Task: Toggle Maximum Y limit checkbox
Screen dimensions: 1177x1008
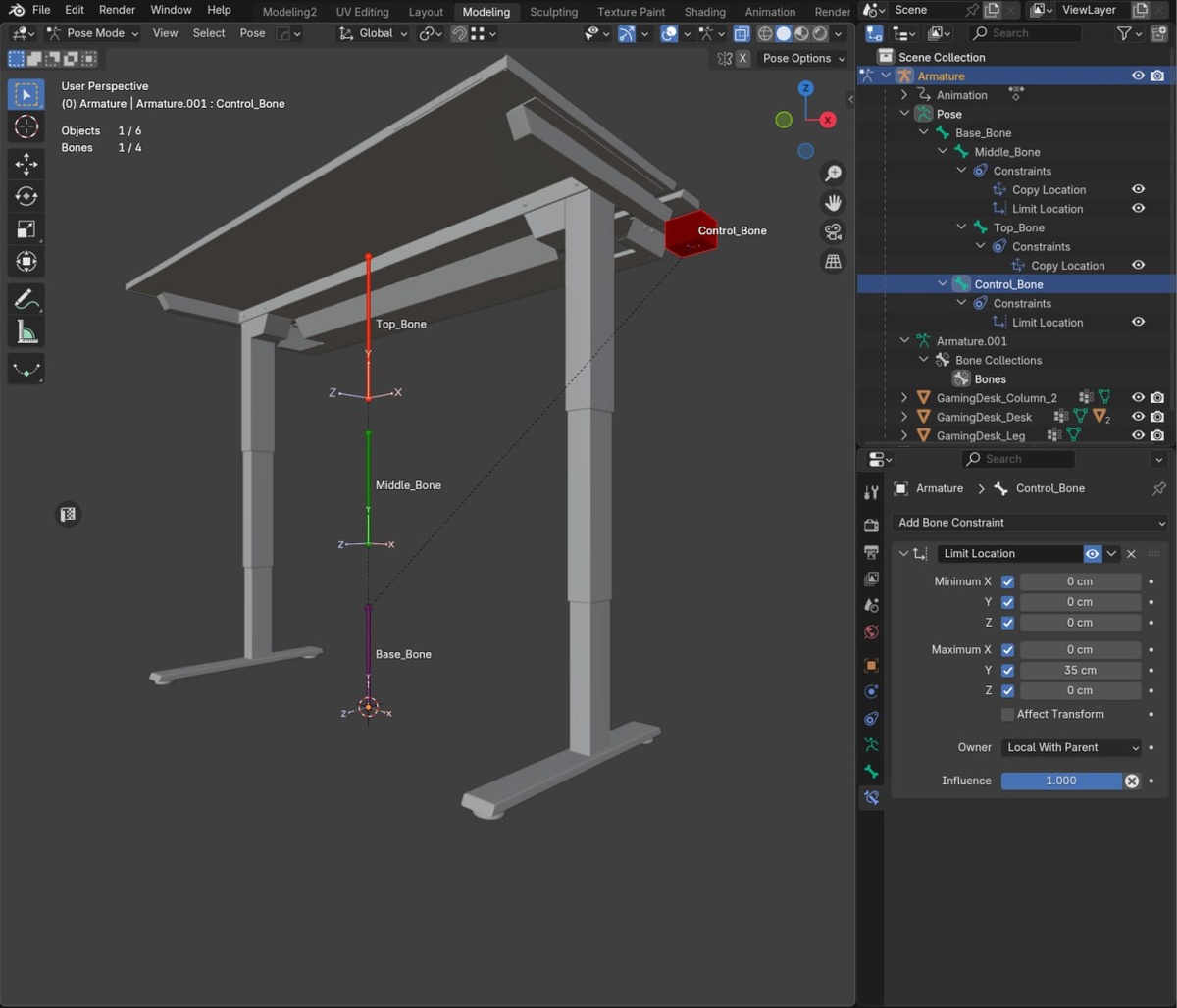Action: (1007, 671)
